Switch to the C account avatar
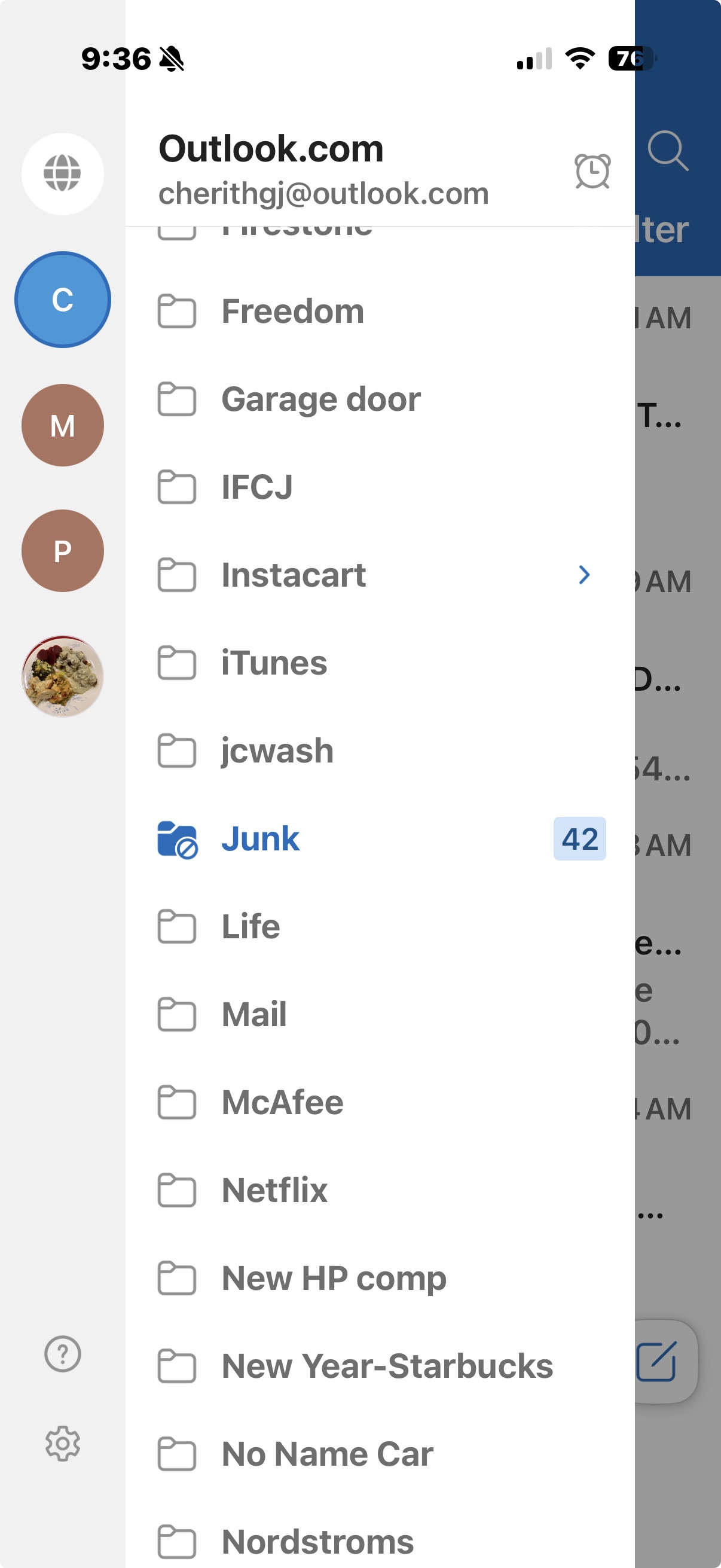Screen dimensions: 721x1568 coord(63,300)
